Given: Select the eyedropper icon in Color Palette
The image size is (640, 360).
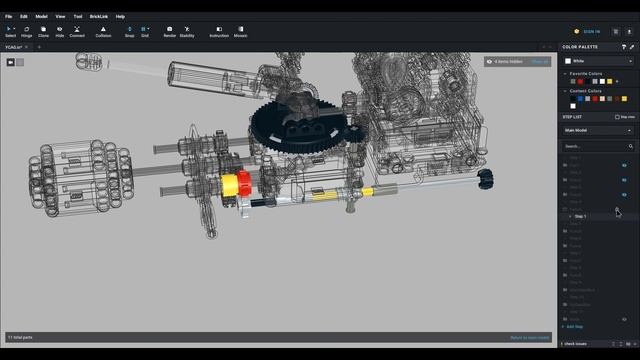Looking at the screenshot, I should tap(632, 47).
